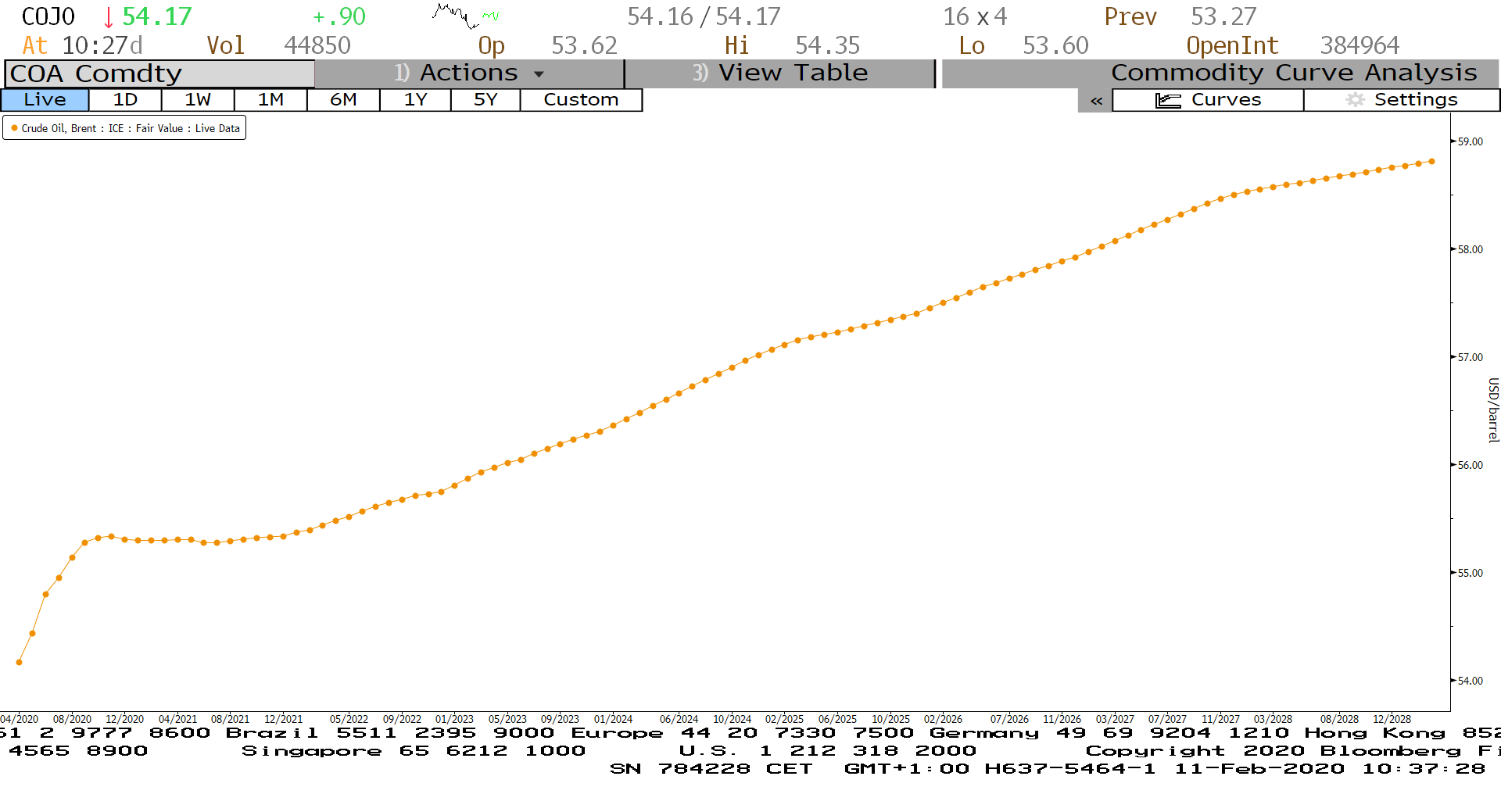Viewport: 1501px width, 812px height.
Task: Click the At 10:27d timestamp
Action: tap(83, 45)
